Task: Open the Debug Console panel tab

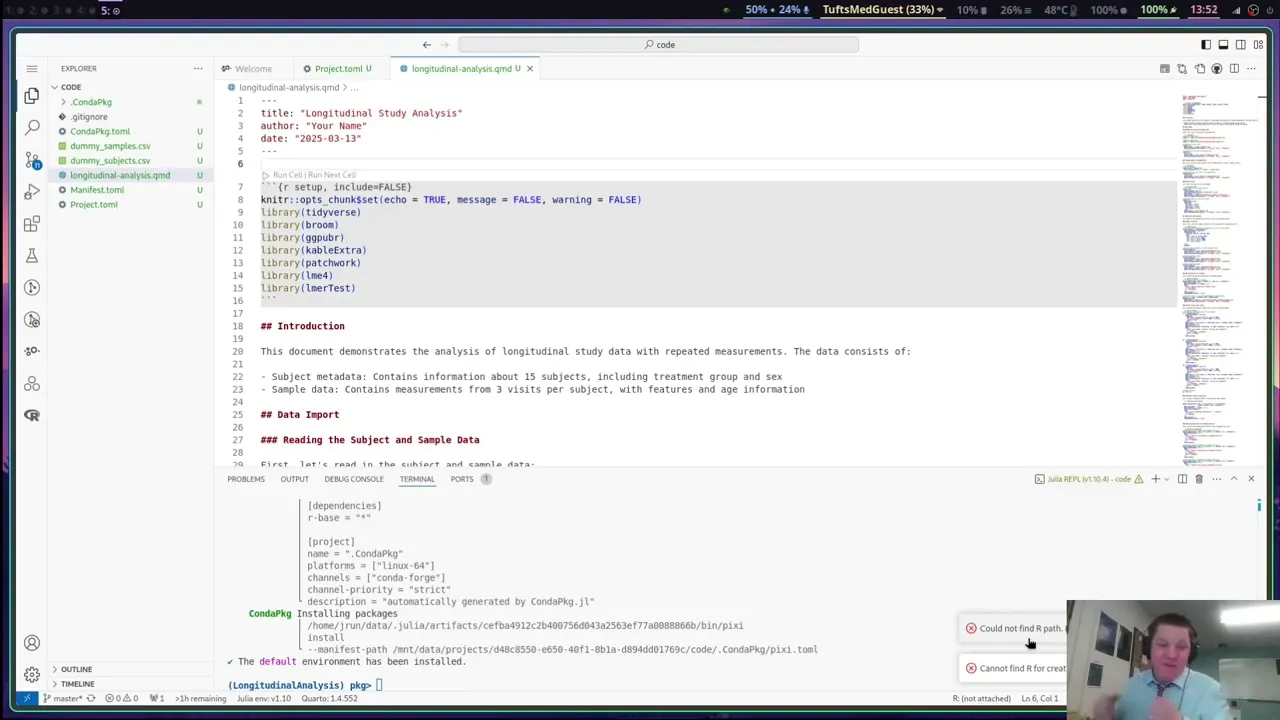Action: point(354,479)
